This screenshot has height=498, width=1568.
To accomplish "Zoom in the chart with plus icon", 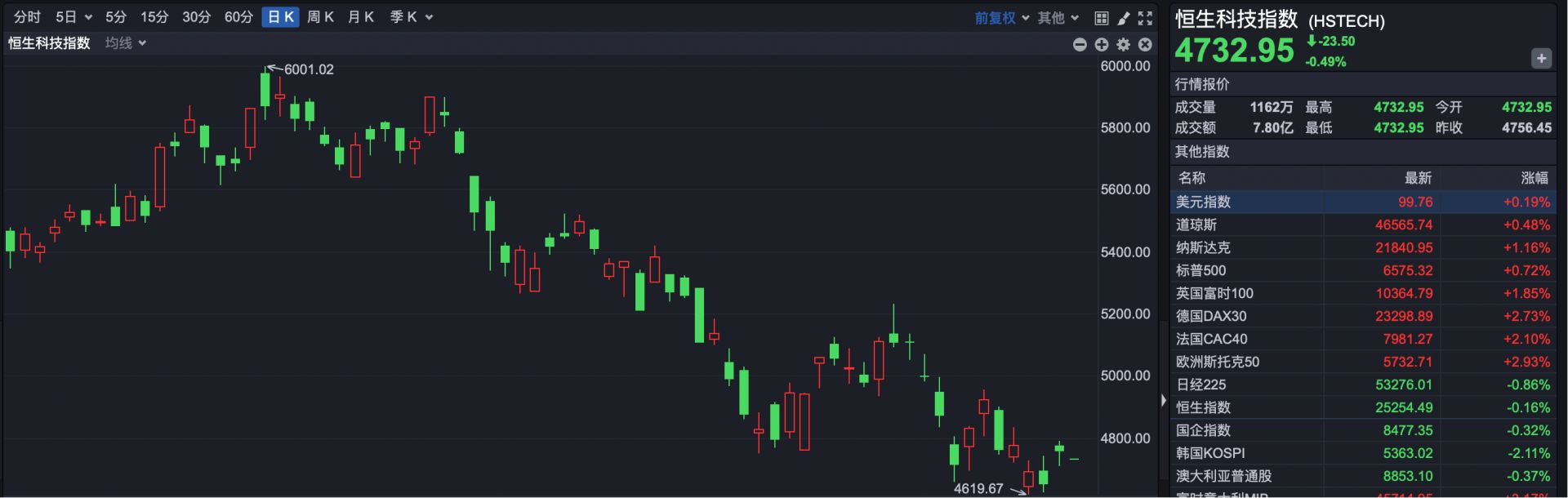I will click(x=1102, y=44).
